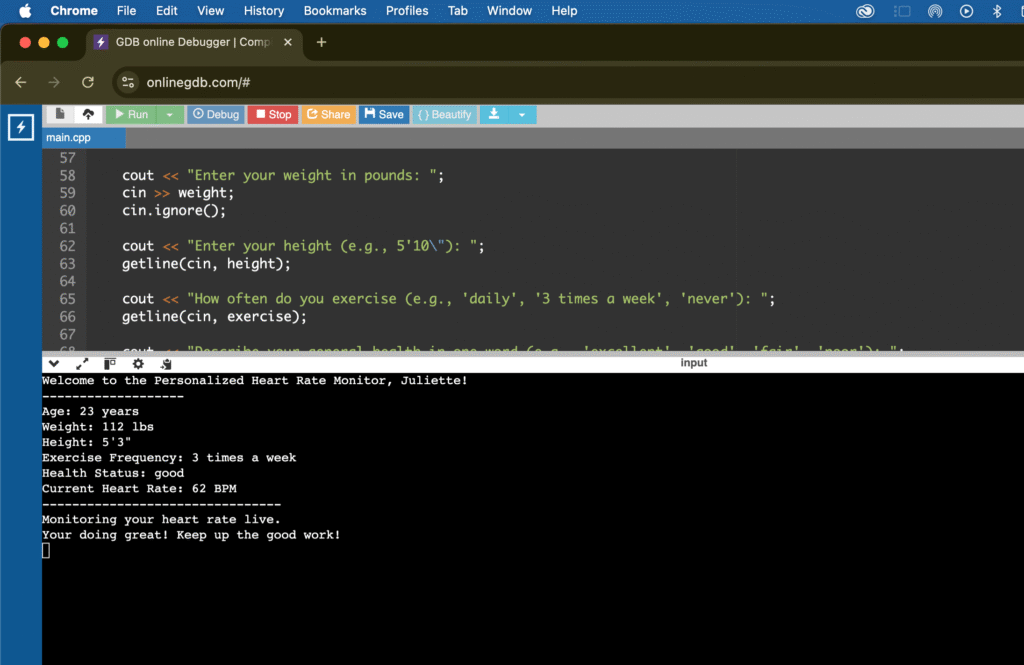Collapse the console using the chevron arrow

(x=53, y=363)
